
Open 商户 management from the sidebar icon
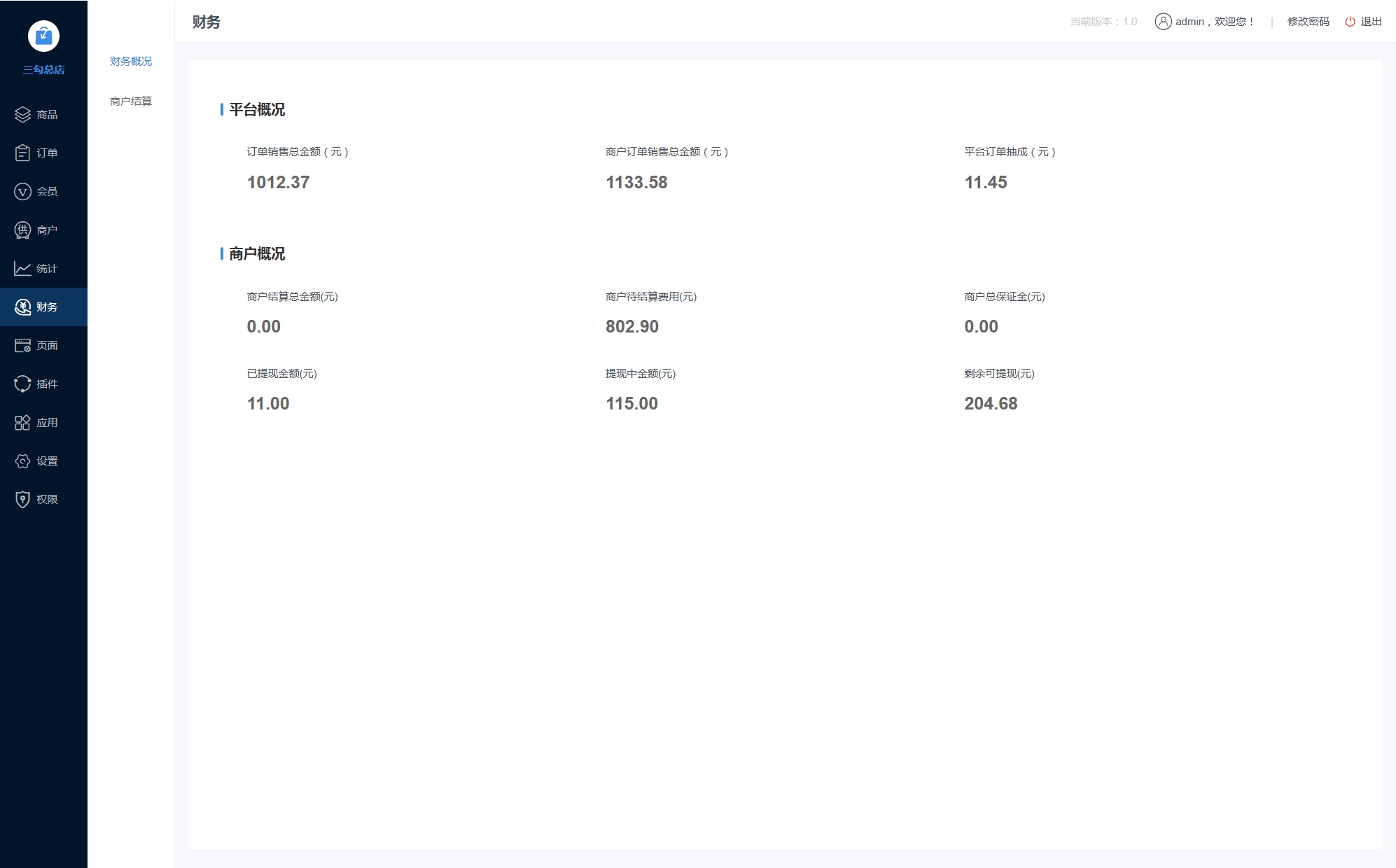22,230
